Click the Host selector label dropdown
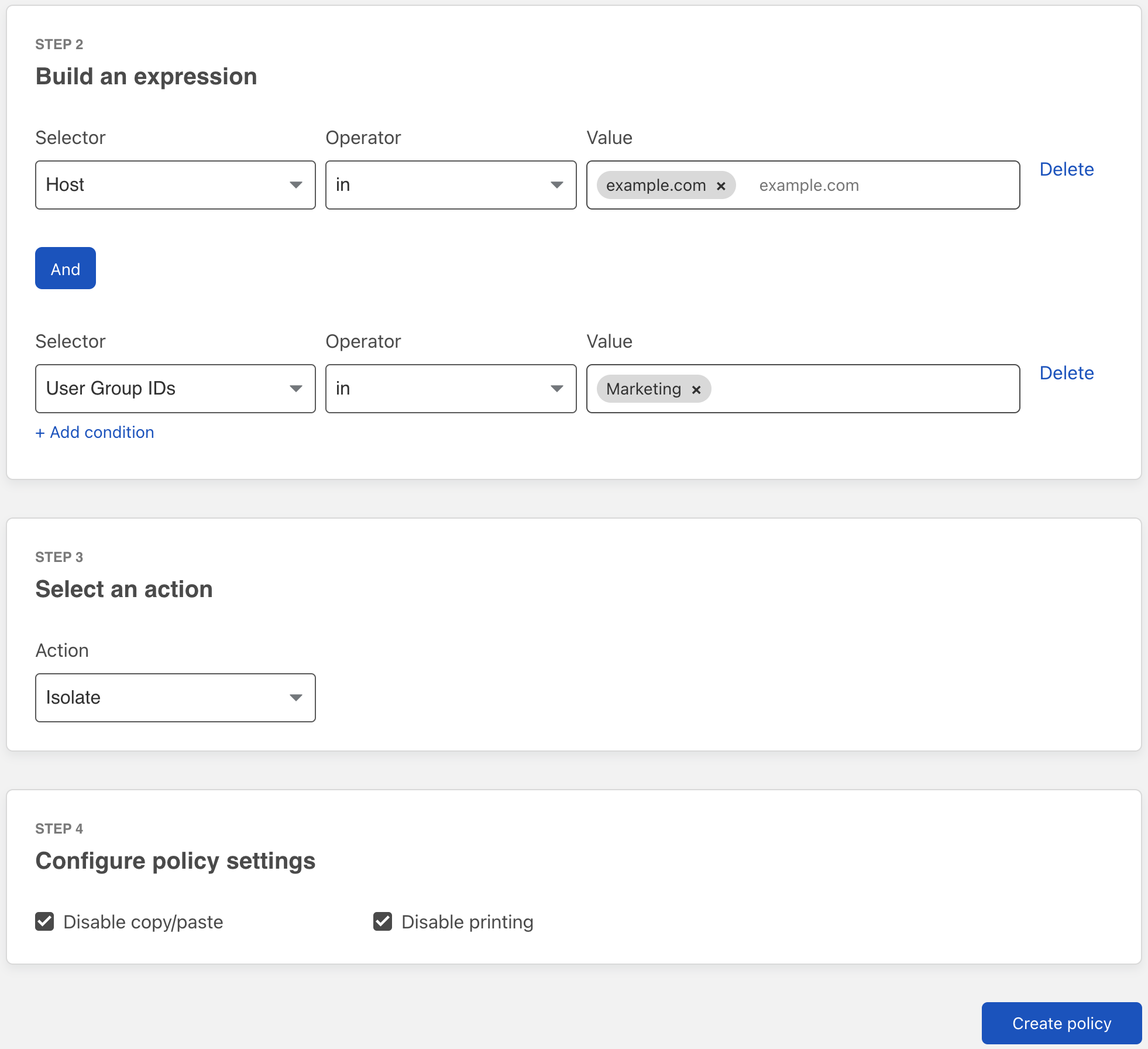This screenshot has width=1148, height=1049. pos(175,184)
